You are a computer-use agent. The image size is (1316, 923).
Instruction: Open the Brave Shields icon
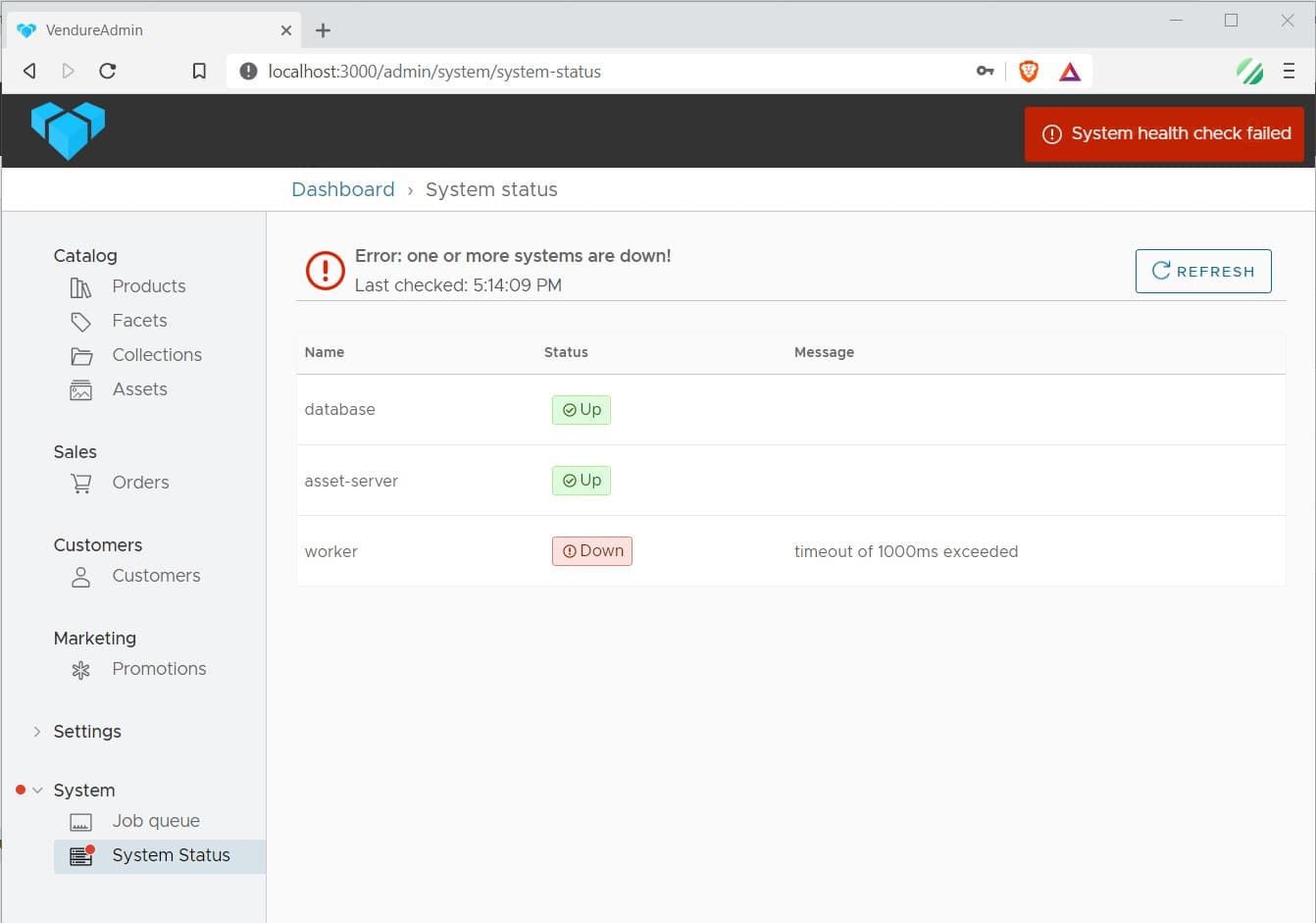pyautogui.click(x=1028, y=71)
